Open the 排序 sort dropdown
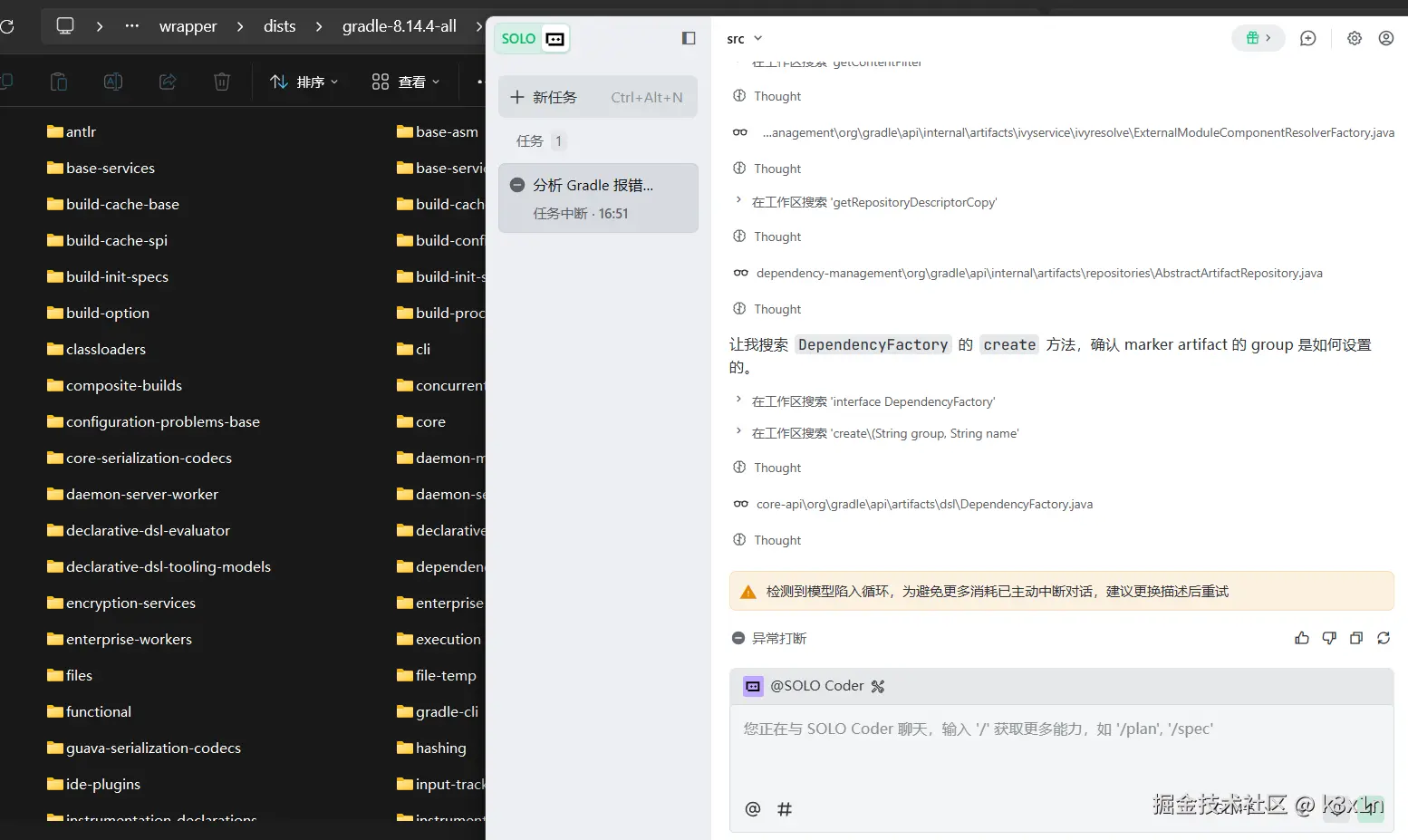The height and width of the screenshot is (840, 1408). [x=304, y=82]
